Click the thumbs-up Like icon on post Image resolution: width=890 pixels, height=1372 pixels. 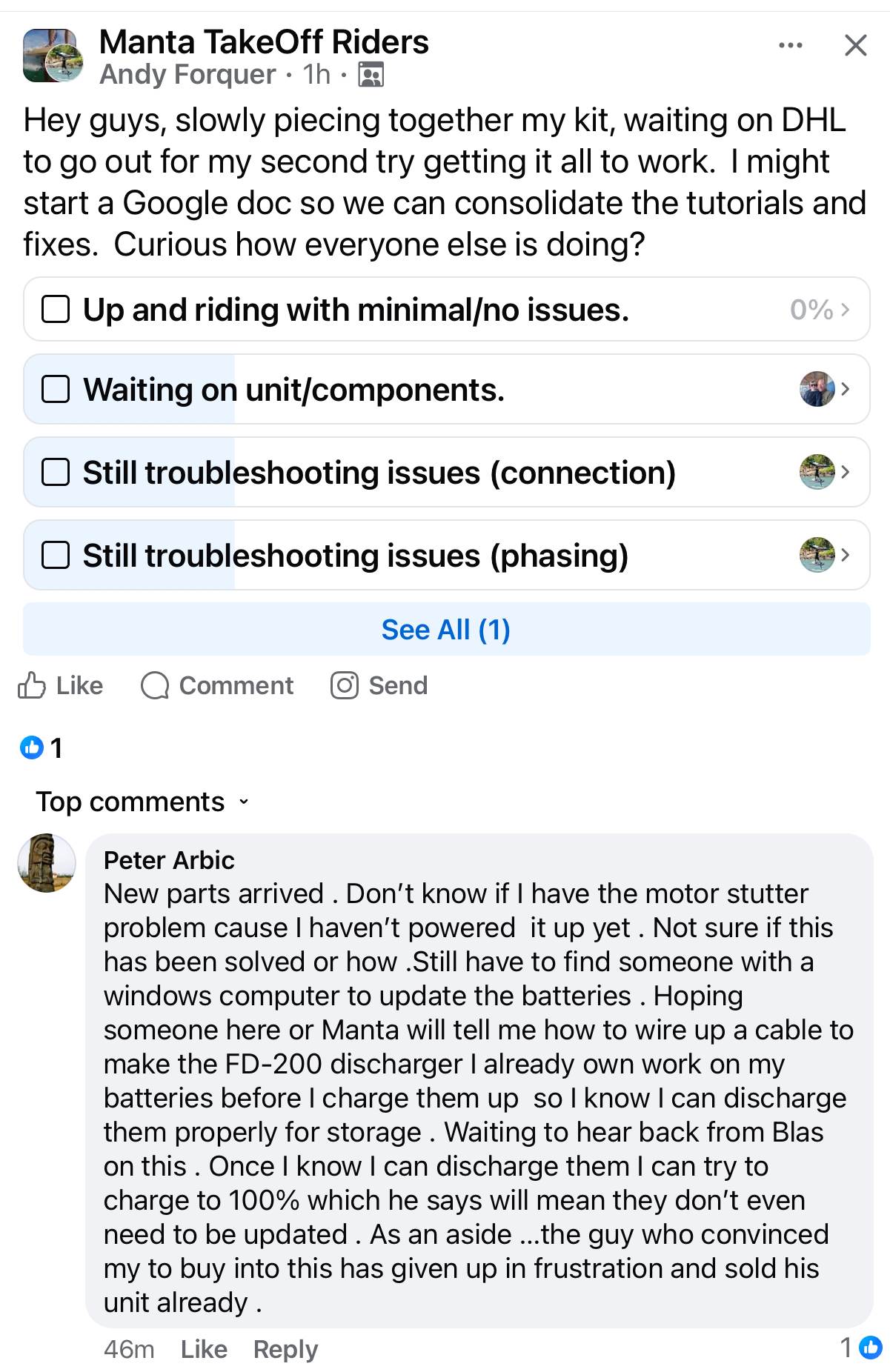[32, 685]
